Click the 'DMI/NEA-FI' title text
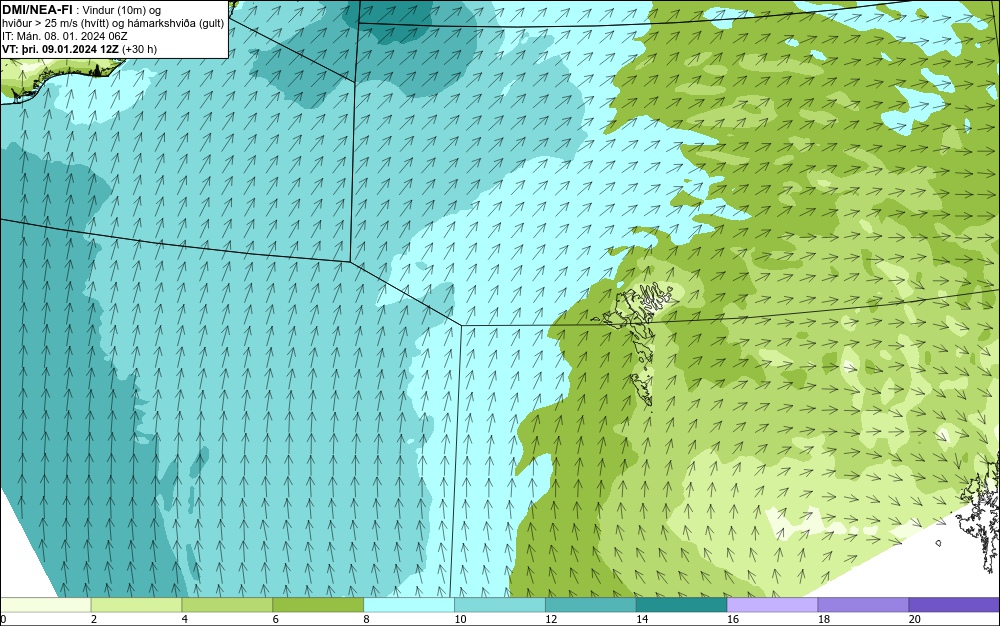 point(37,10)
